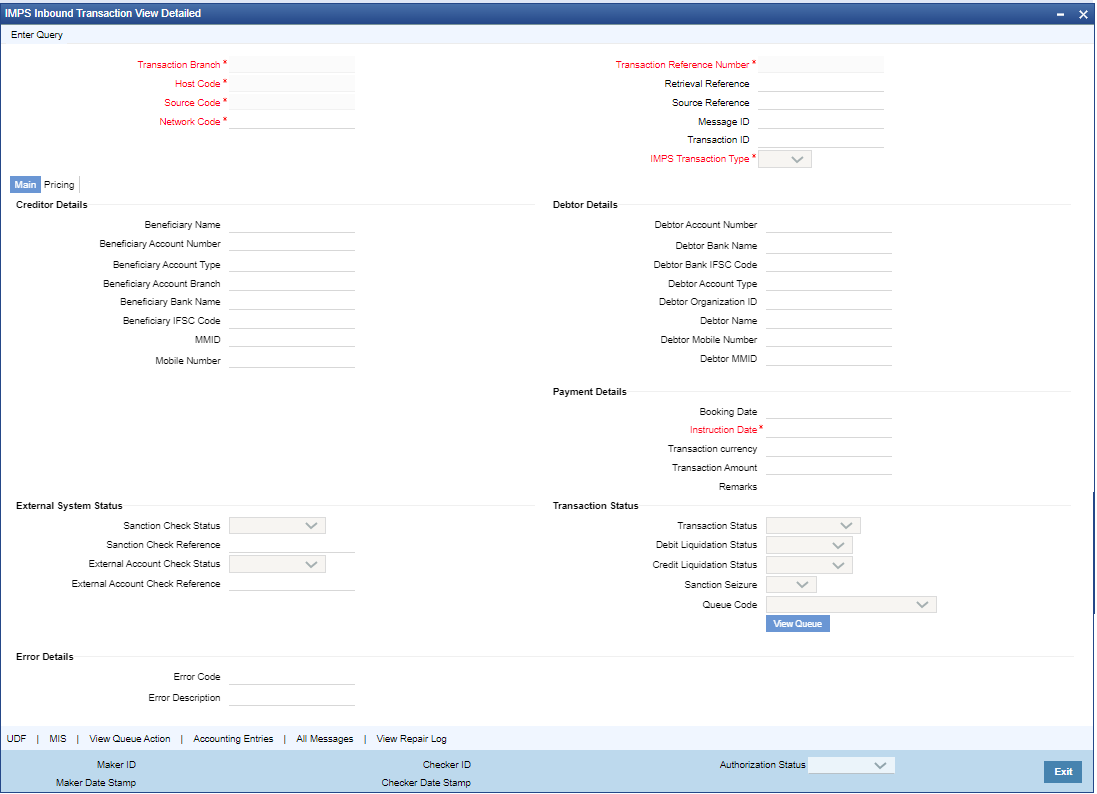Click the Debtor Mobile Number field

click(x=829, y=339)
